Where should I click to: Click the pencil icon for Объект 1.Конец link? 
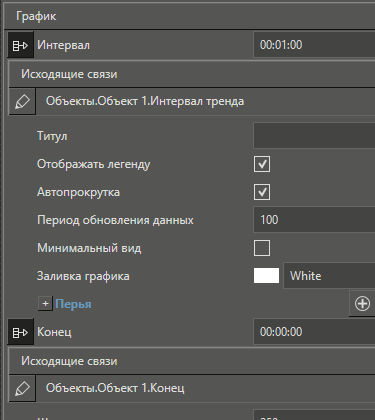(x=22, y=388)
